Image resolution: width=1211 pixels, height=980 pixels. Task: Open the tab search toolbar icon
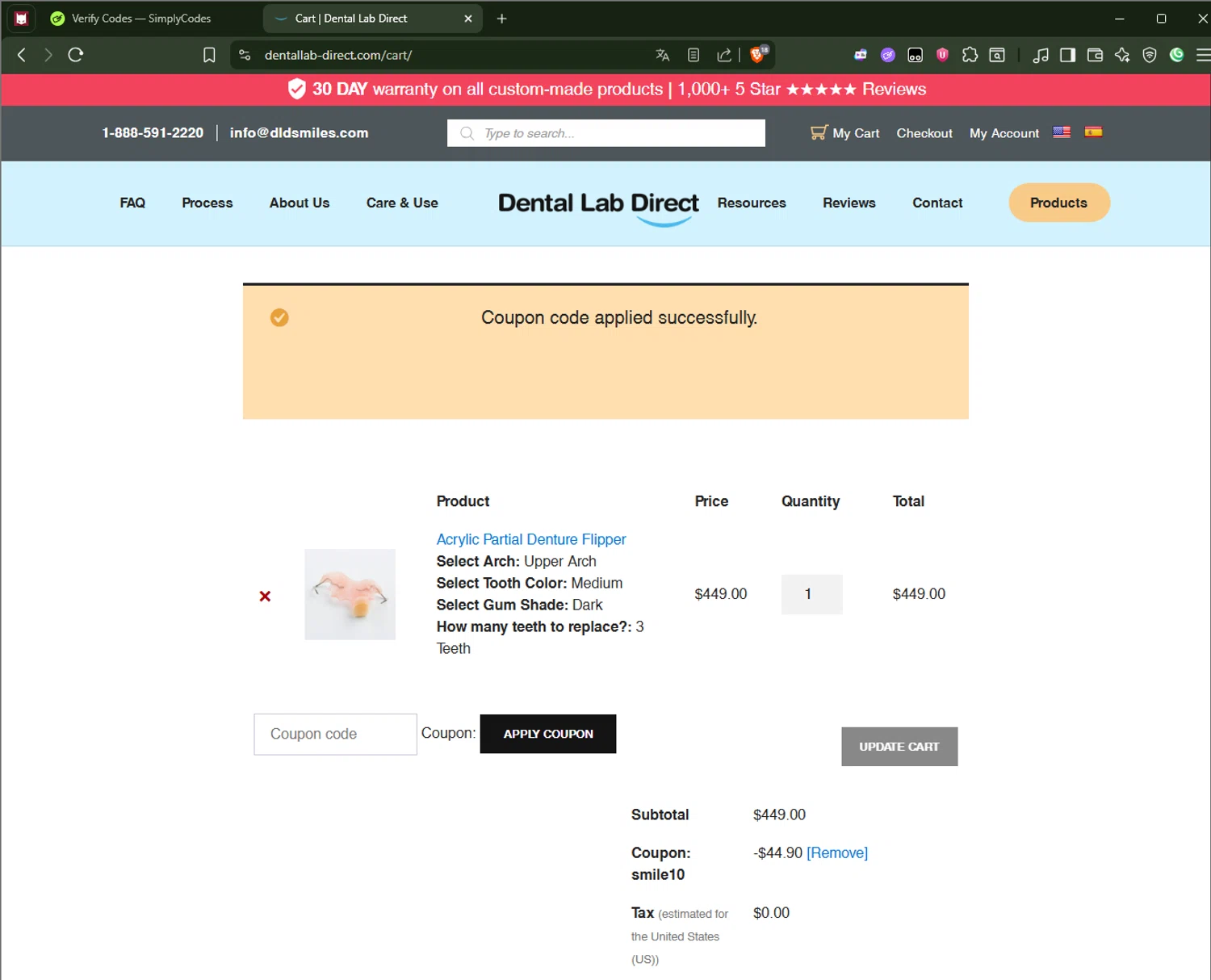(x=997, y=55)
